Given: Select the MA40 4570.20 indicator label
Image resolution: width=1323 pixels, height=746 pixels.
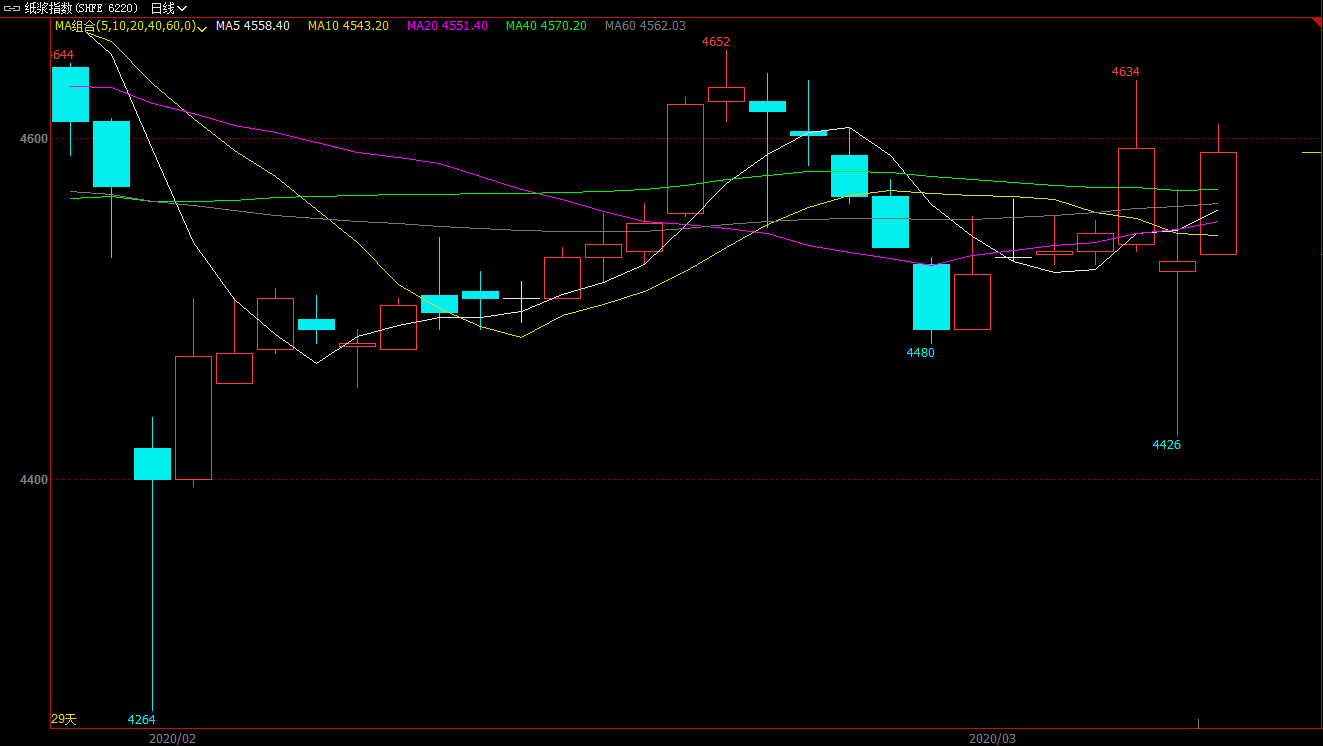Looking at the screenshot, I should click(x=546, y=26).
